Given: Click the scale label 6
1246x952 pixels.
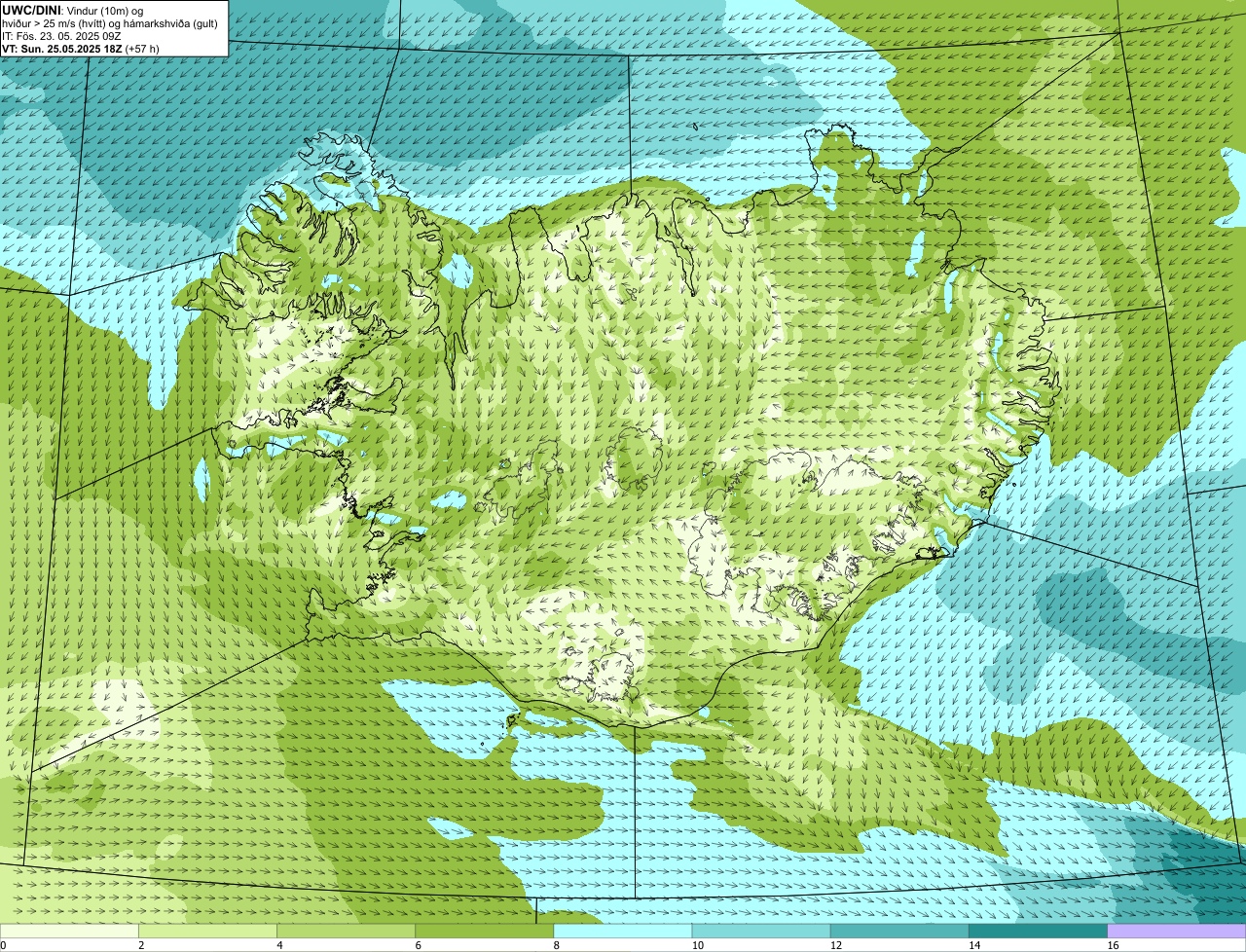Looking at the screenshot, I should [418, 945].
